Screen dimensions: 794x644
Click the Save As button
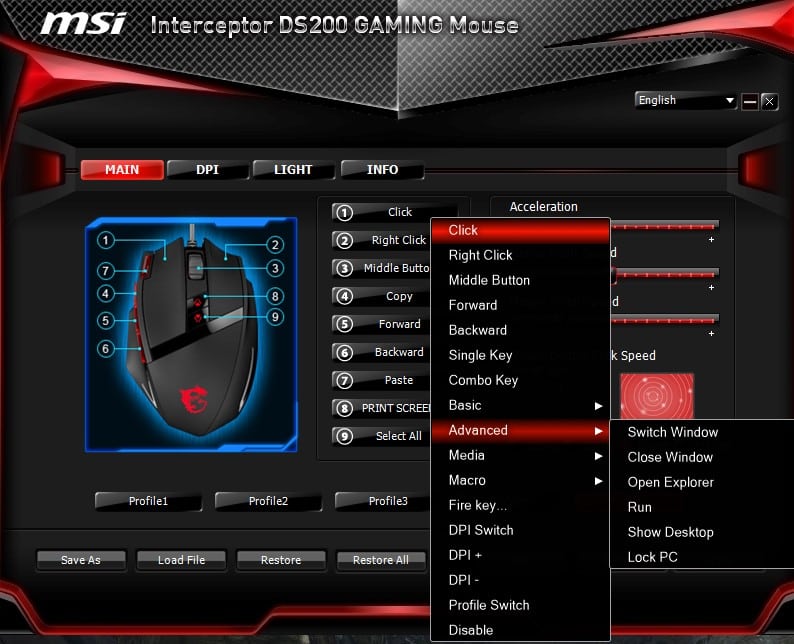pos(81,560)
